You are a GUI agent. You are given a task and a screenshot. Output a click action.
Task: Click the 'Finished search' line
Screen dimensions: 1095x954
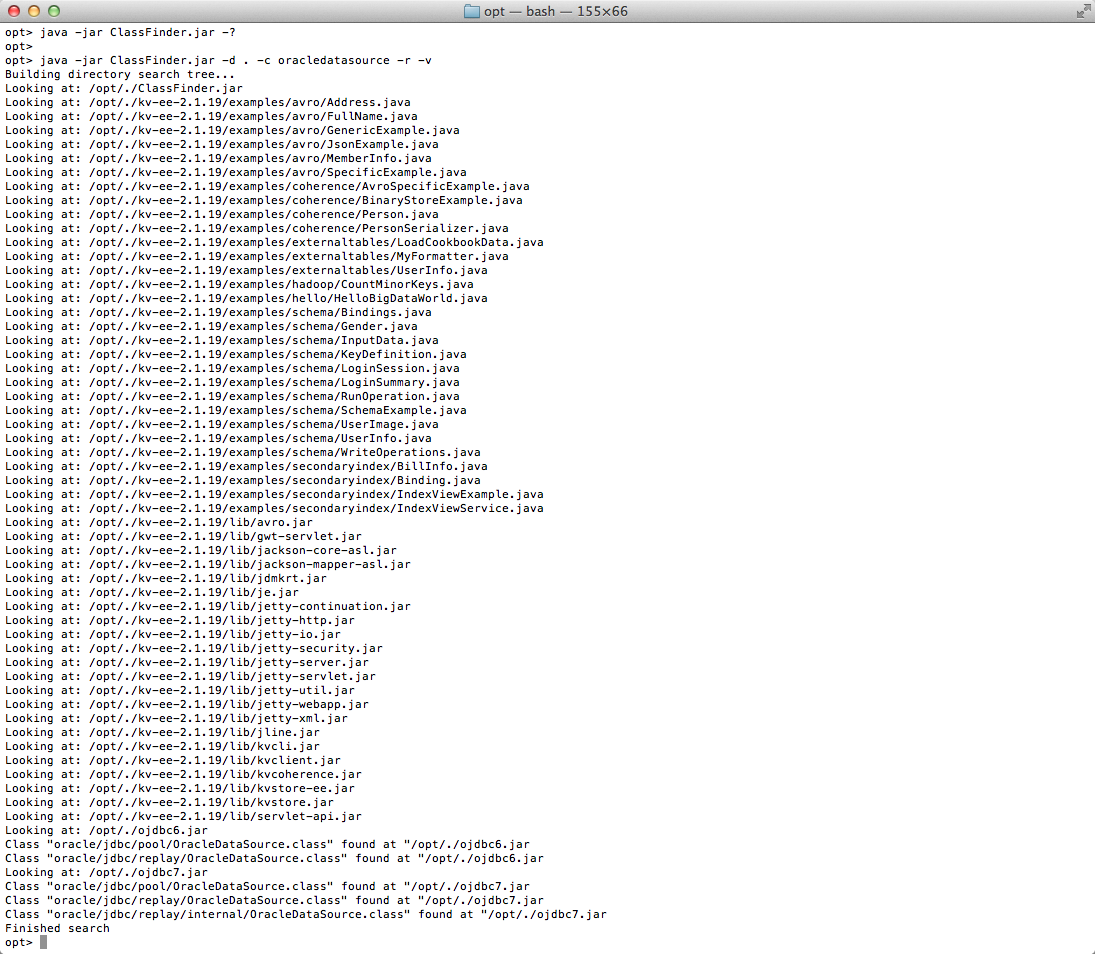[x=57, y=928]
